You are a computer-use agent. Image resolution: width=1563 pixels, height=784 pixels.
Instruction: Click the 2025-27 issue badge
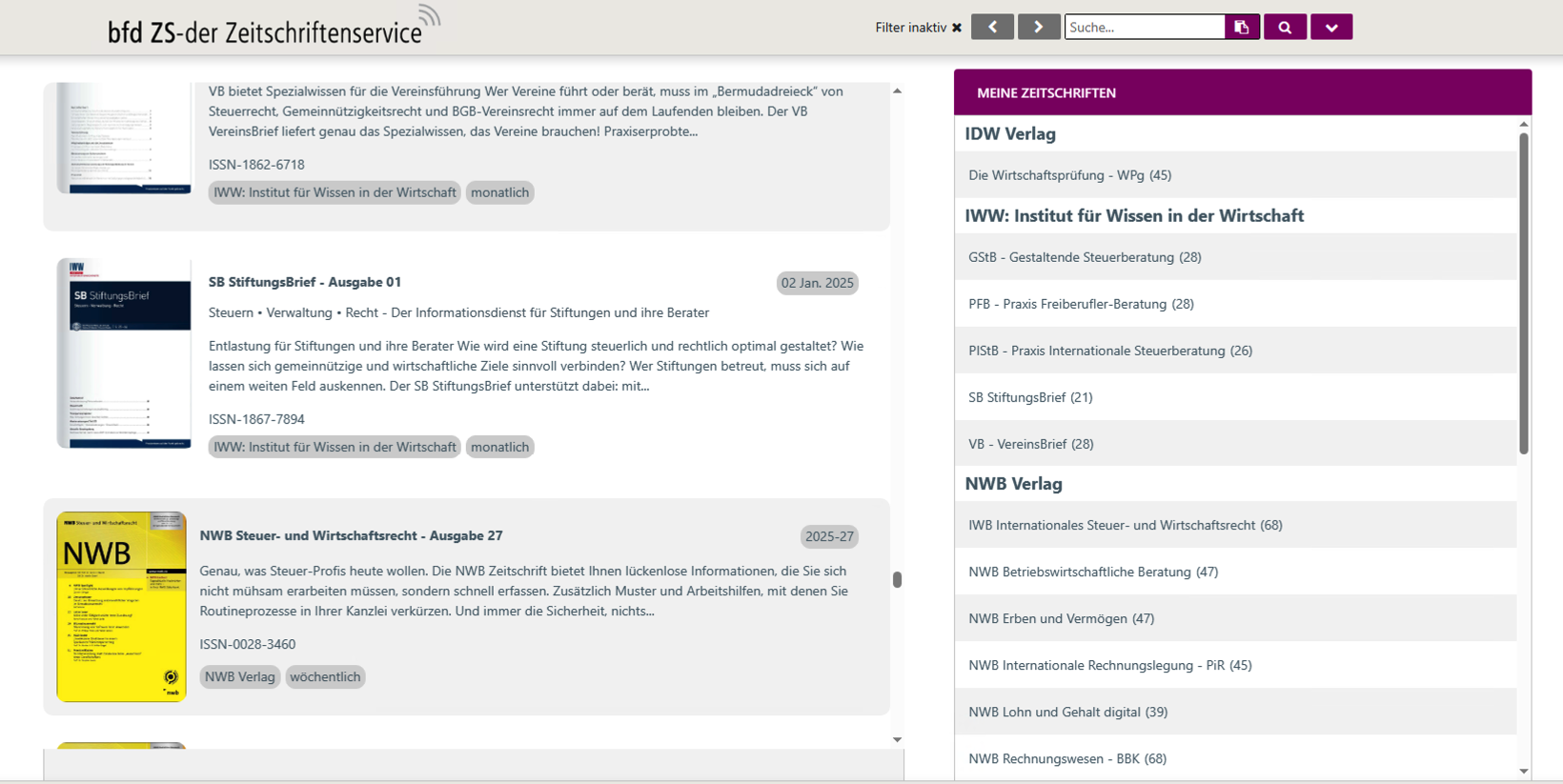pyautogui.click(x=829, y=536)
